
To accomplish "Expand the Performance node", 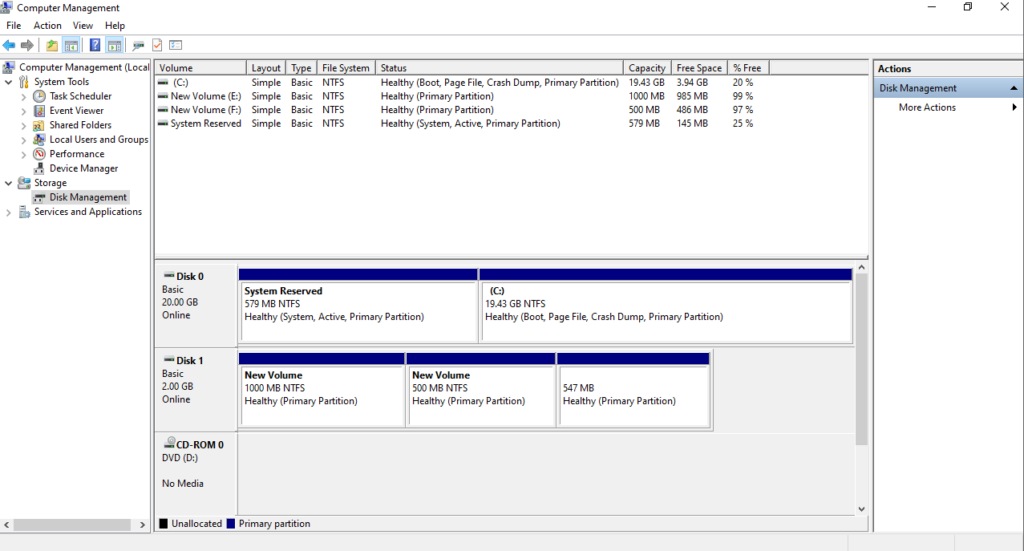I will tap(24, 154).
